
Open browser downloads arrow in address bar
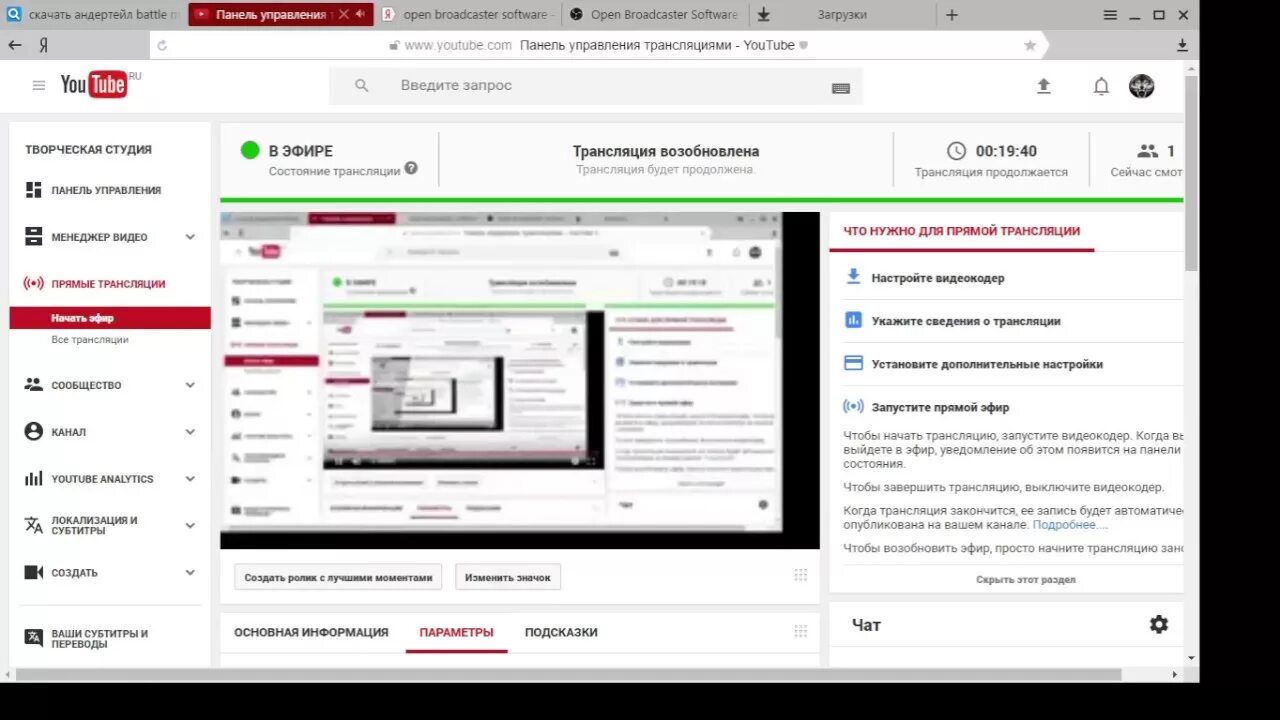[x=1182, y=45]
